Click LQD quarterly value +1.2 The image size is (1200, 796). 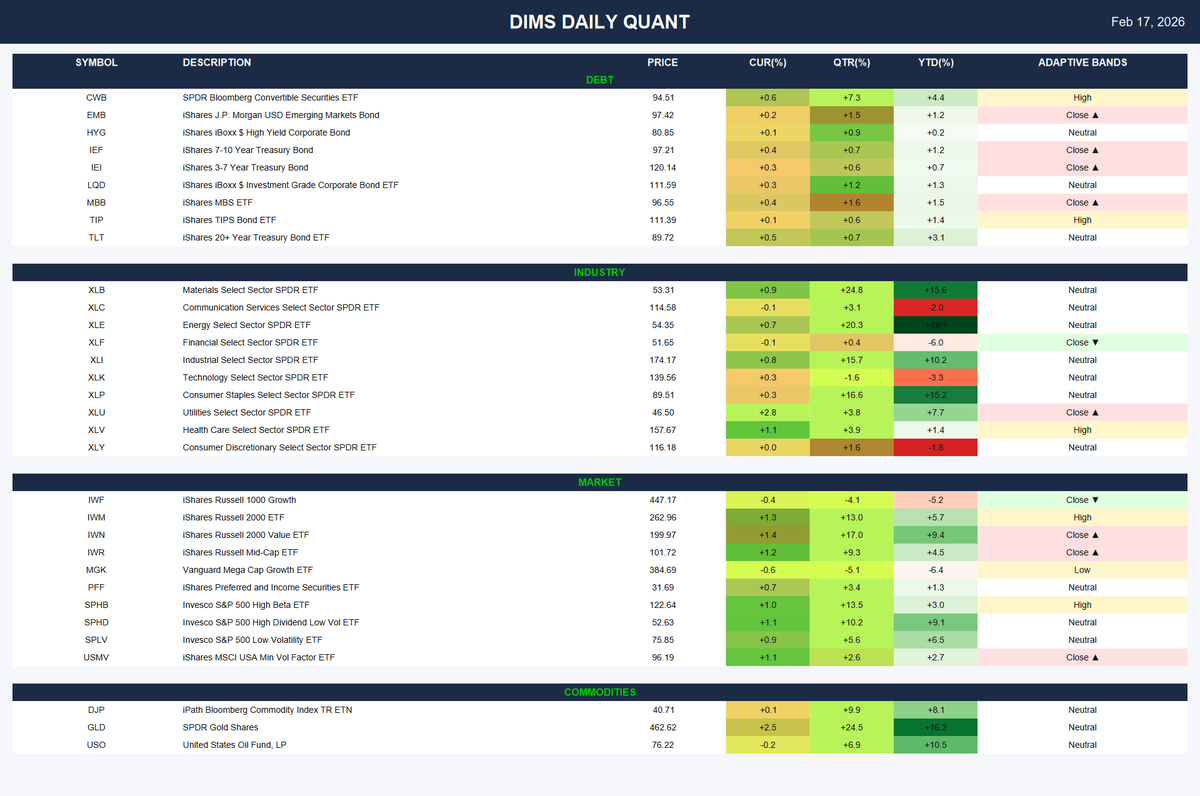[852, 185]
